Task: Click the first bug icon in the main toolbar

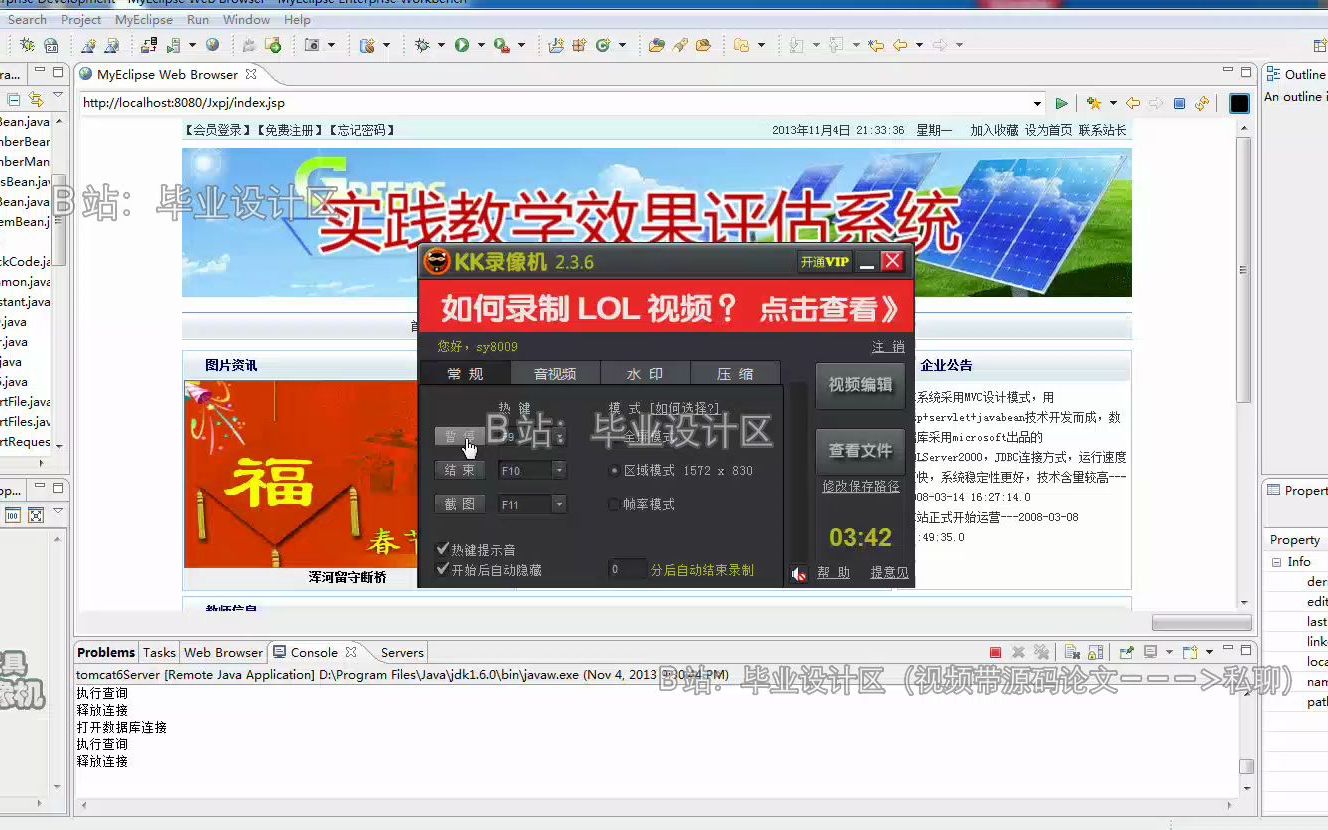Action: [27, 45]
